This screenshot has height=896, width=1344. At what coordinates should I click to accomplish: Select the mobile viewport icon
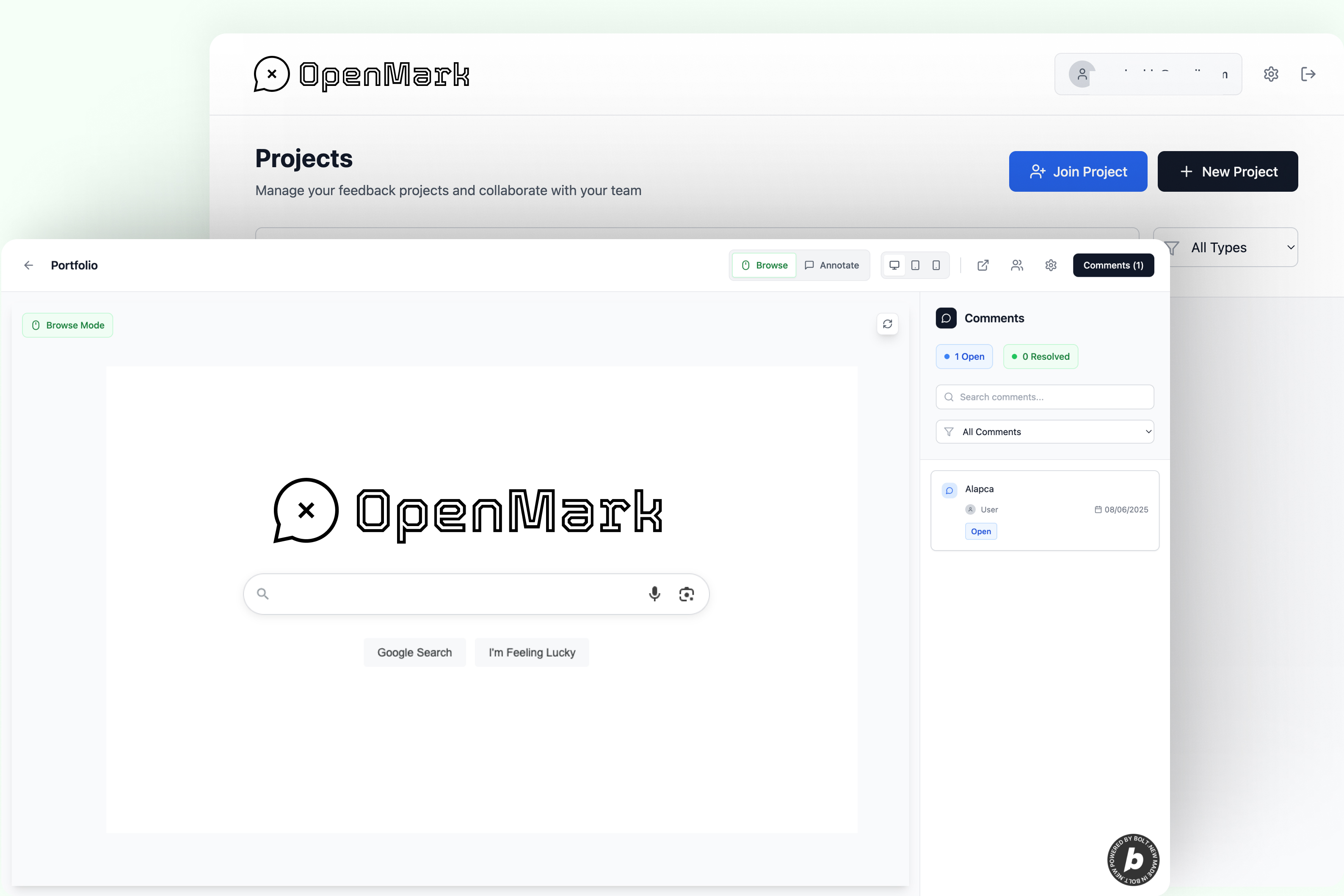936,265
